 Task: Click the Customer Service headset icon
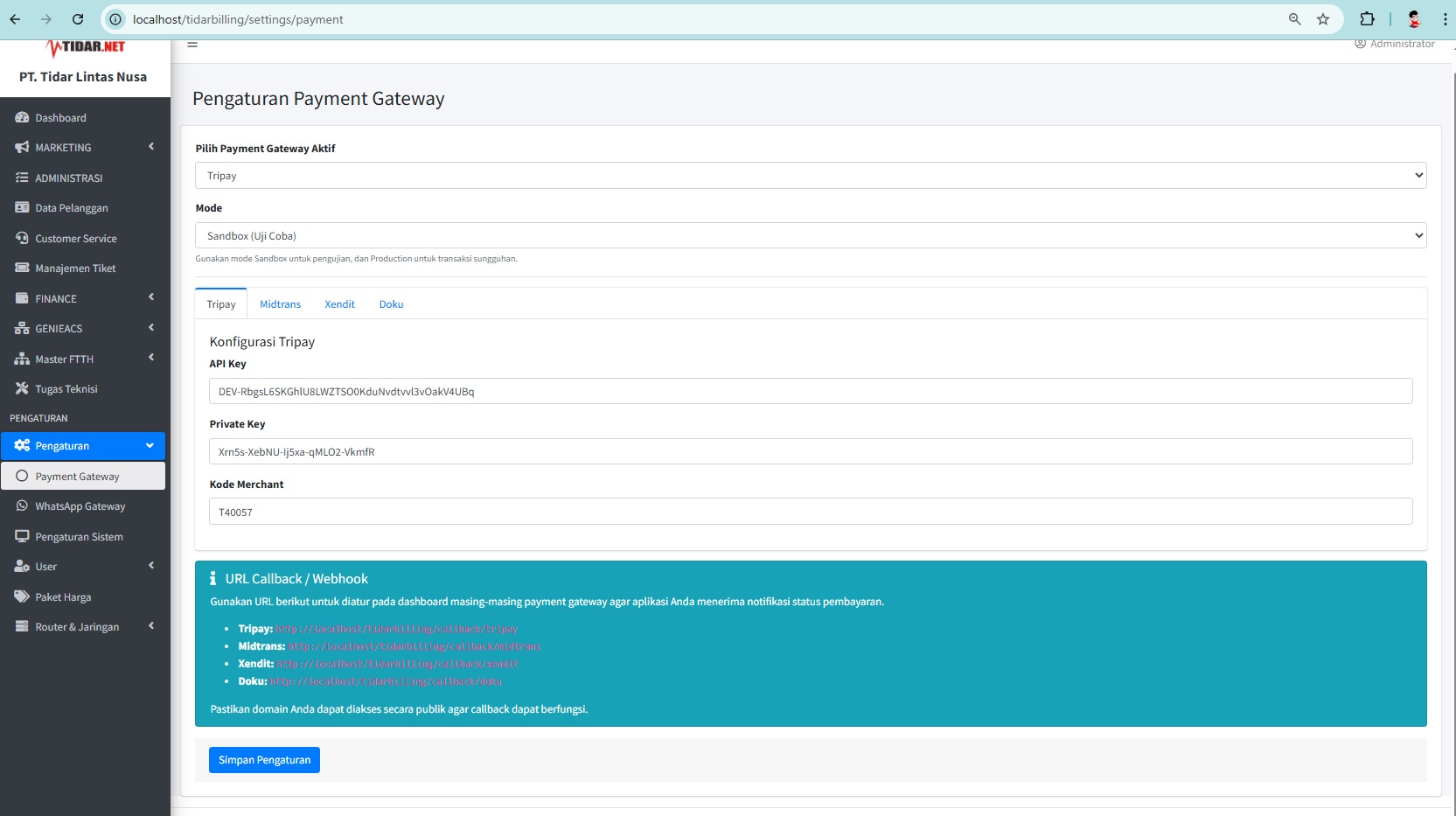coord(22,238)
